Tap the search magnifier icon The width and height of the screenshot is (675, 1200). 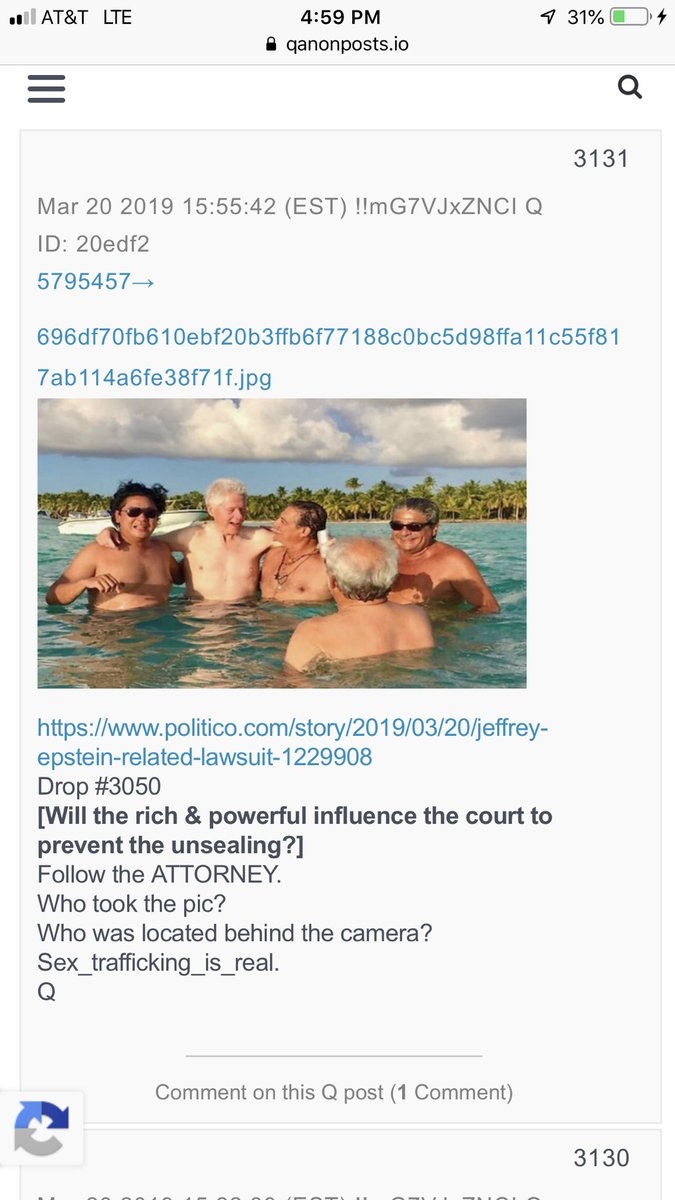click(x=629, y=88)
